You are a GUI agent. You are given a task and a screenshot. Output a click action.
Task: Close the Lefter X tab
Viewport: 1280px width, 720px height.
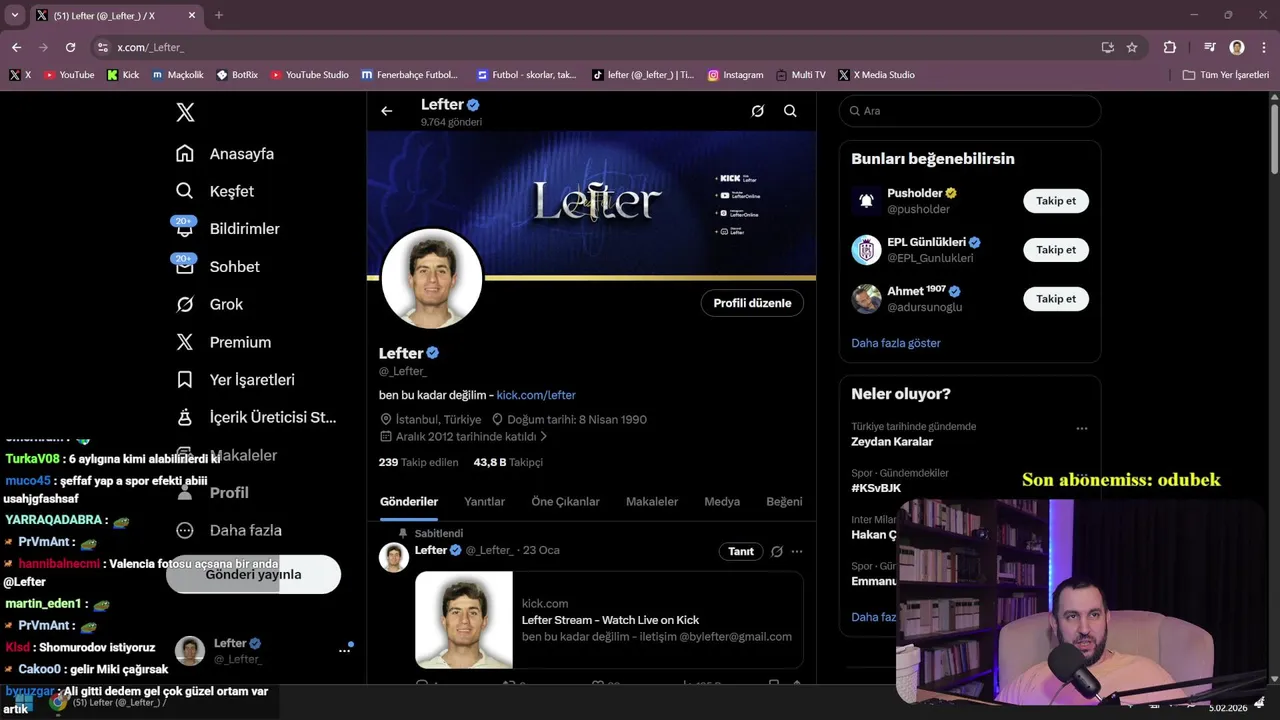pos(191,15)
